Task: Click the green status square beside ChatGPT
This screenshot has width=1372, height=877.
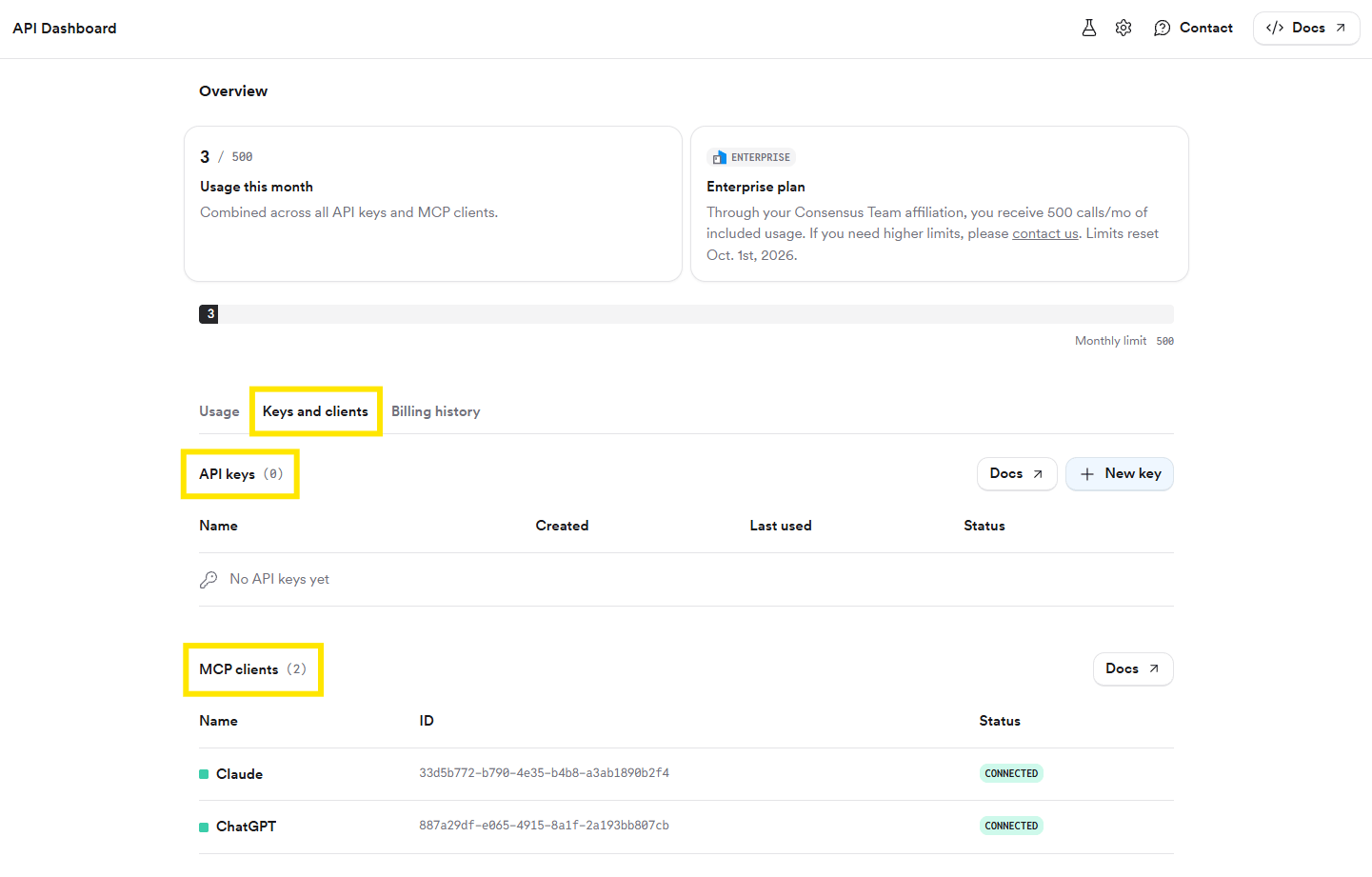Action: (204, 827)
